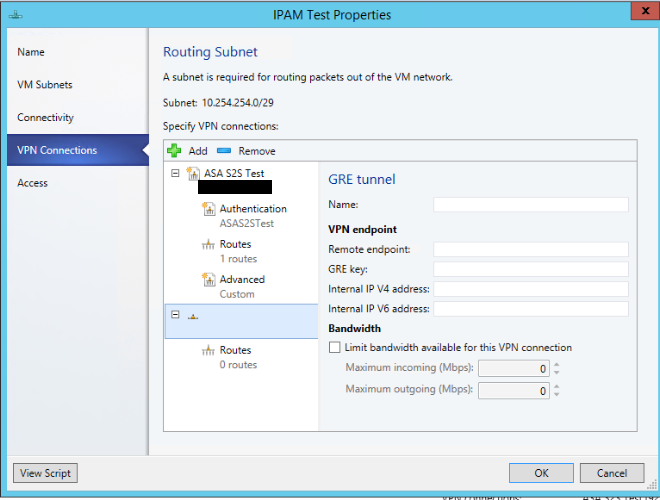Image resolution: width=660 pixels, height=500 pixels.
Task: Click the green Add plus icon
Action: (174, 151)
